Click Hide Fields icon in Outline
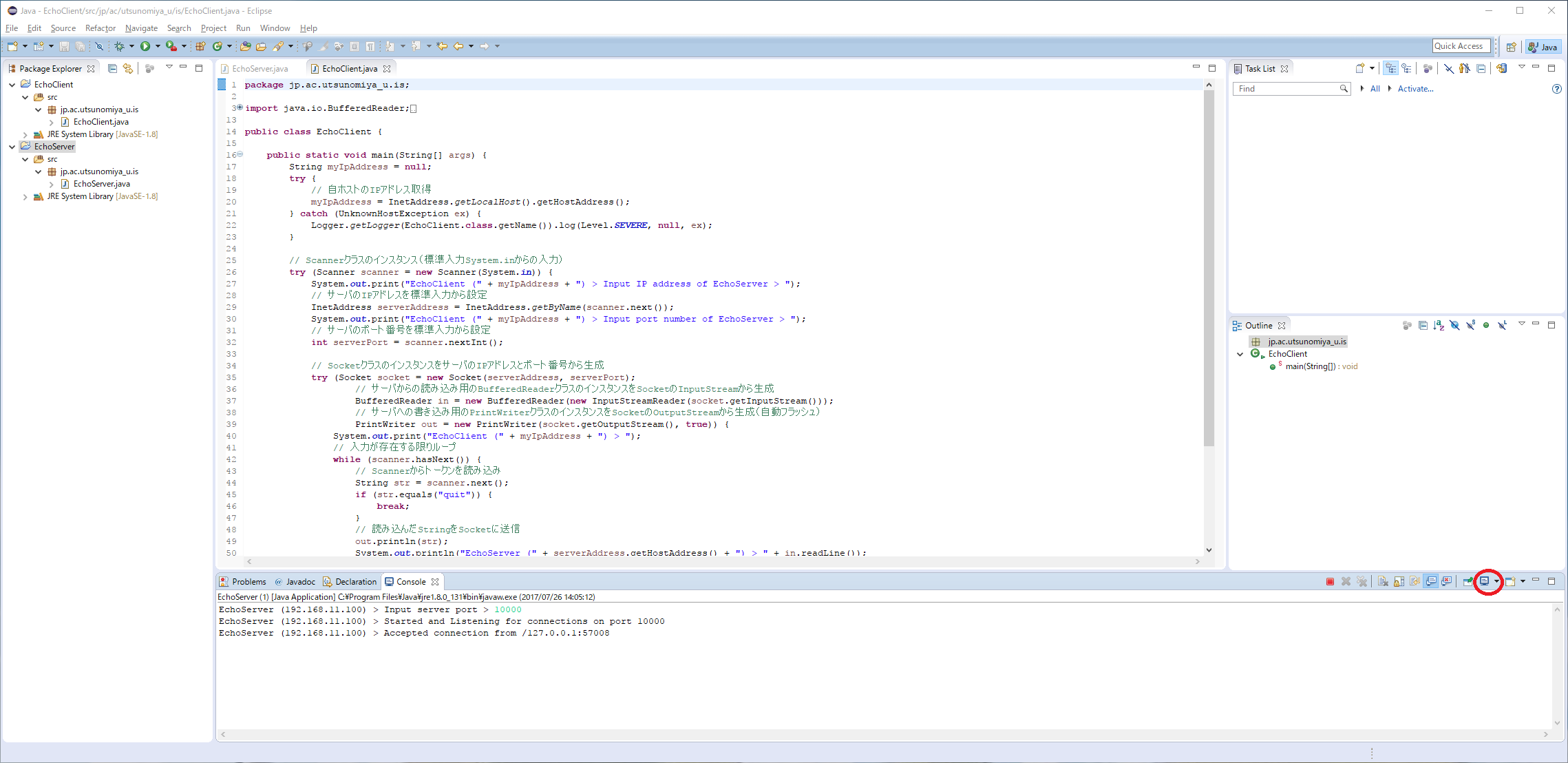The width and height of the screenshot is (1568, 763). tap(1454, 325)
